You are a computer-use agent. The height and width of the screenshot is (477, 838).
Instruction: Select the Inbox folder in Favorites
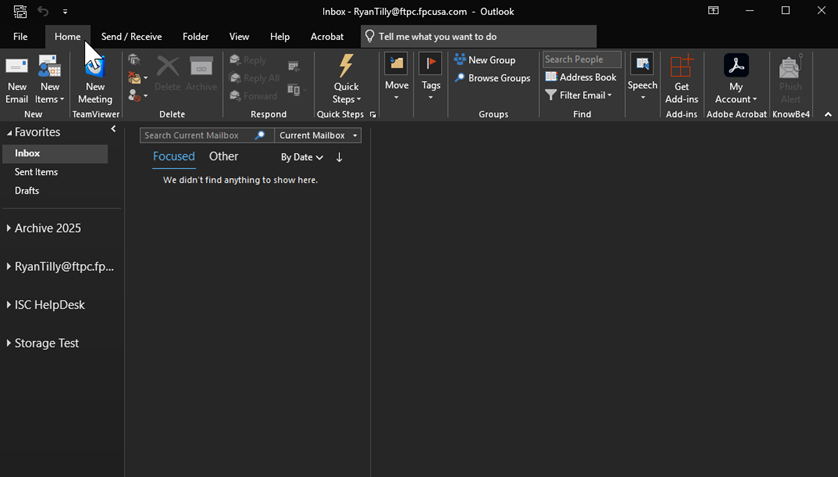(x=56, y=153)
